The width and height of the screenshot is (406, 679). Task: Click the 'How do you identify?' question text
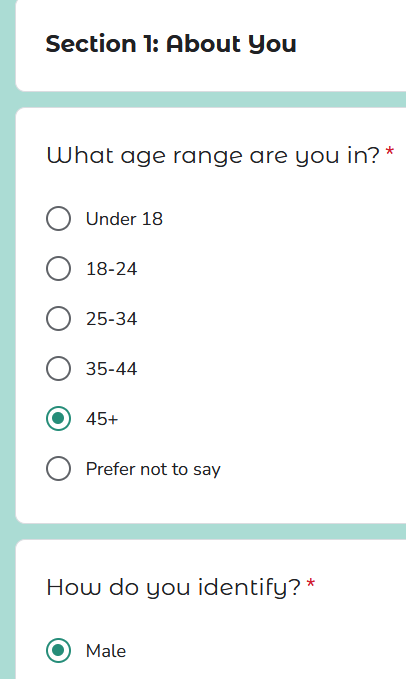tap(173, 588)
